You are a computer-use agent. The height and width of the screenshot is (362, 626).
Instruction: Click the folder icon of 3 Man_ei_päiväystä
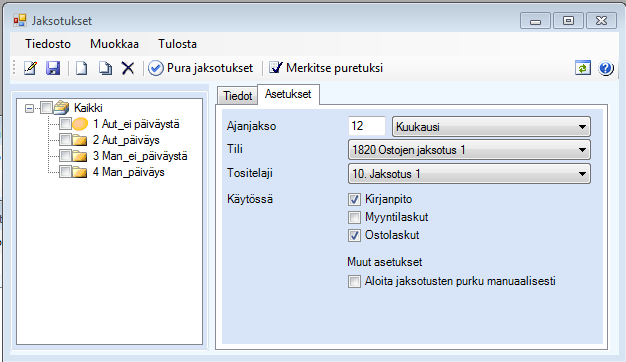tap(80, 156)
